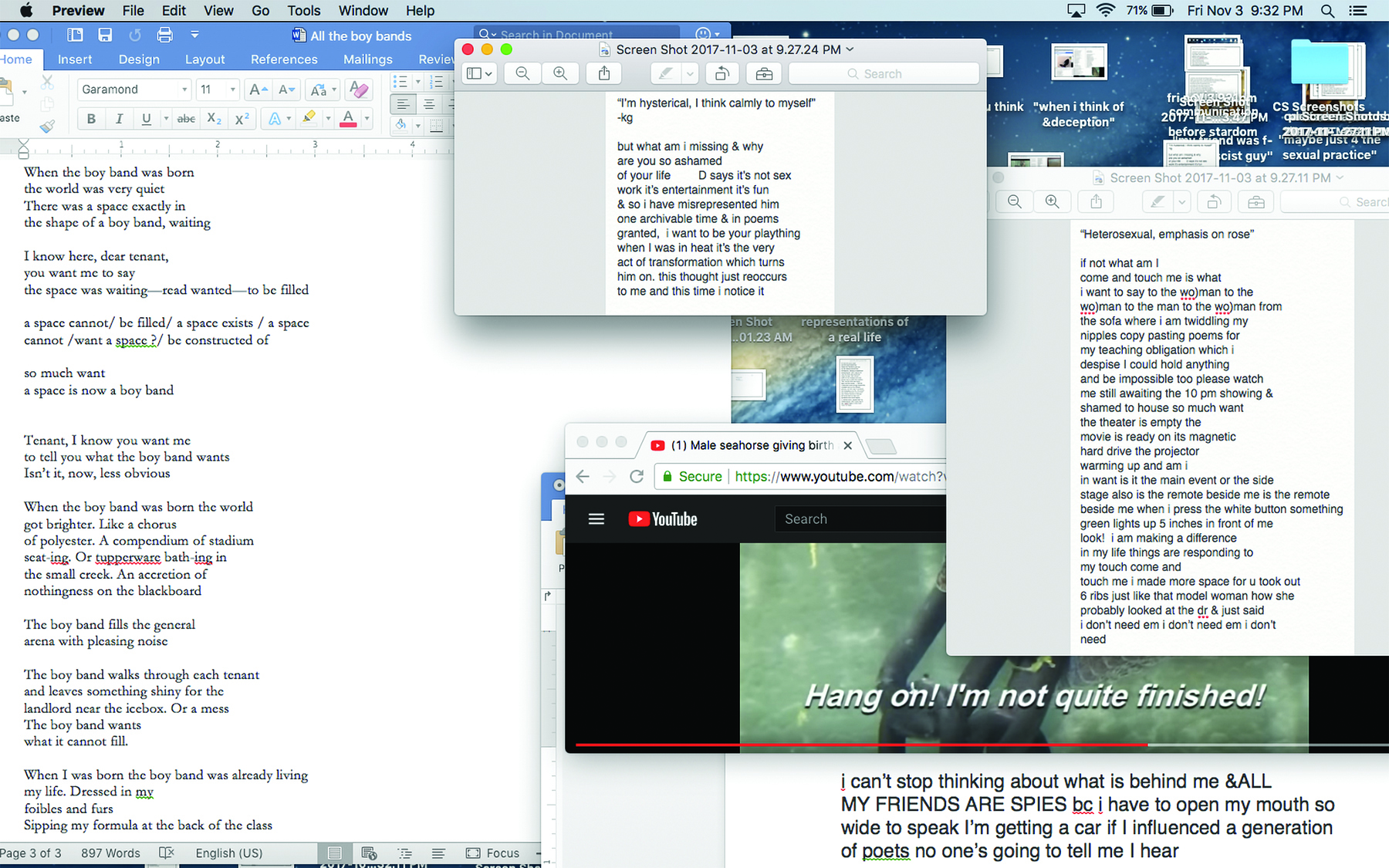Open the Customize Quick Access Toolbar arrow in Word

(x=195, y=35)
